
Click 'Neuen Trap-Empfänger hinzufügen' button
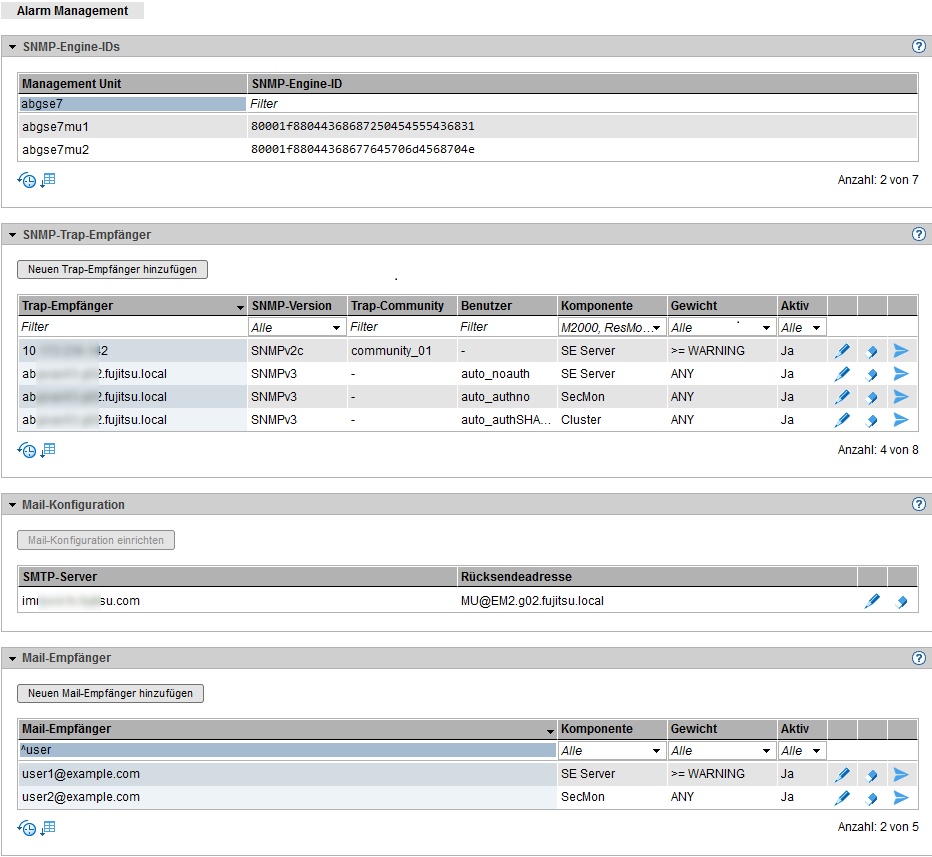112,269
